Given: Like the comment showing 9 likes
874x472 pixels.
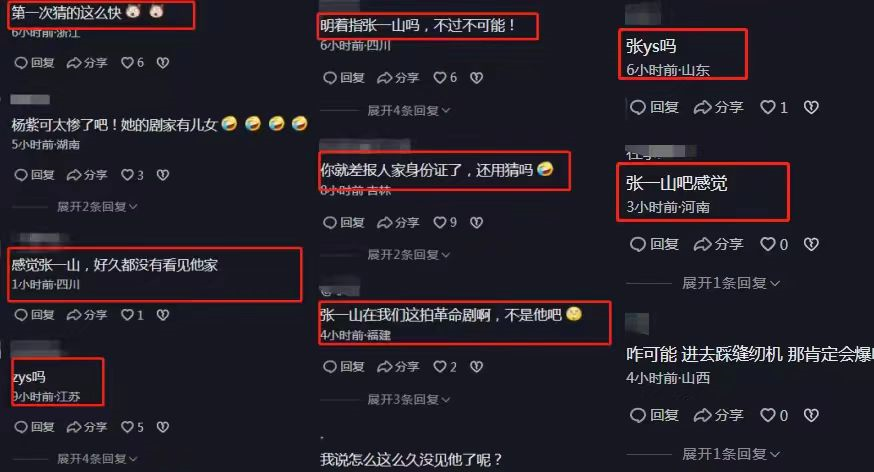Looking at the screenshot, I should (440, 222).
